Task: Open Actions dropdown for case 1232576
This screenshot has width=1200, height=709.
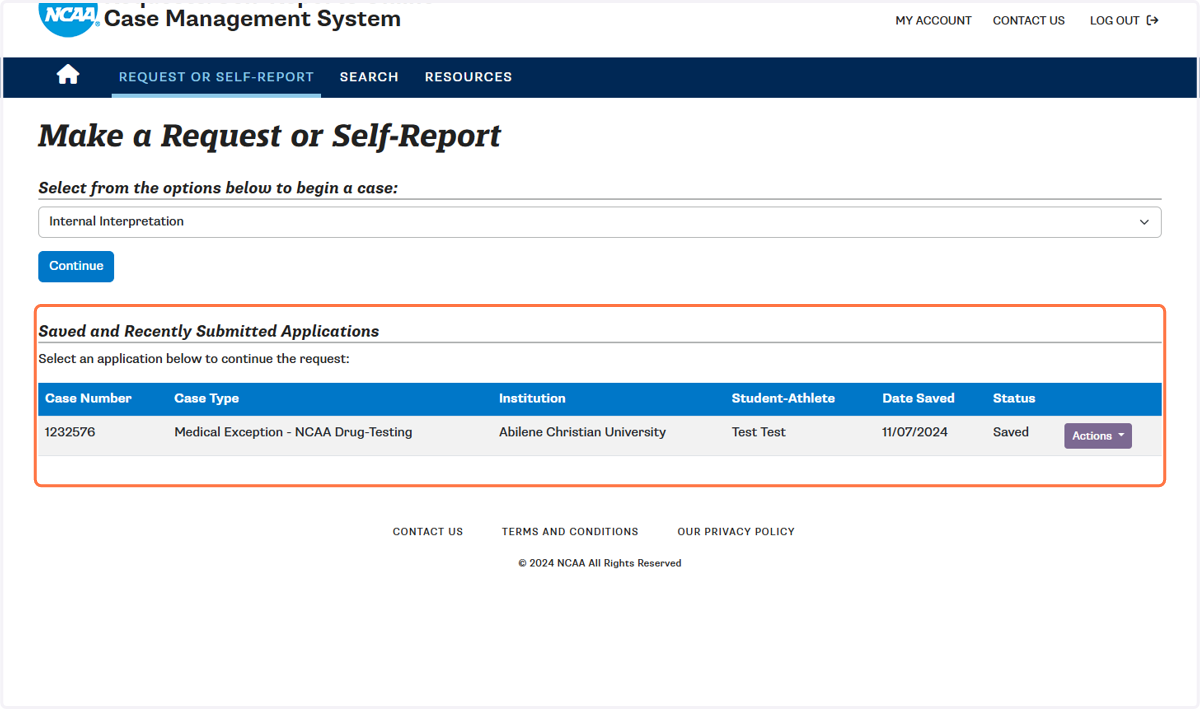Action: pyautogui.click(x=1097, y=436)
